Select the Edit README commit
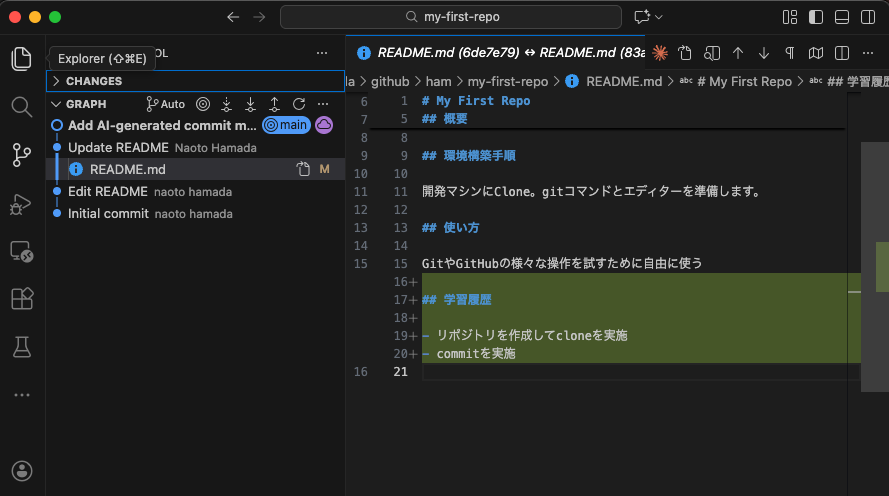The width and height of the screenshot is (889, 496). tap(196, 192)
